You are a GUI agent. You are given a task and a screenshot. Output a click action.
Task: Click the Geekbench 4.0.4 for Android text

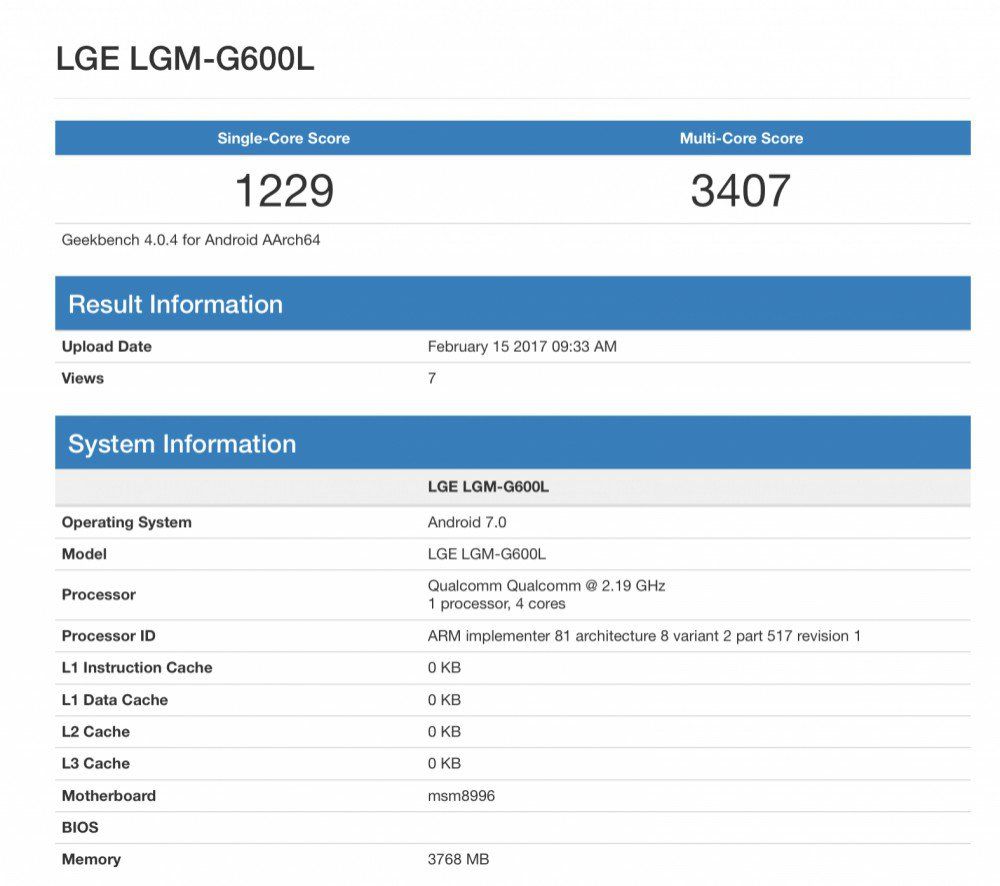(x=190, y=240)
